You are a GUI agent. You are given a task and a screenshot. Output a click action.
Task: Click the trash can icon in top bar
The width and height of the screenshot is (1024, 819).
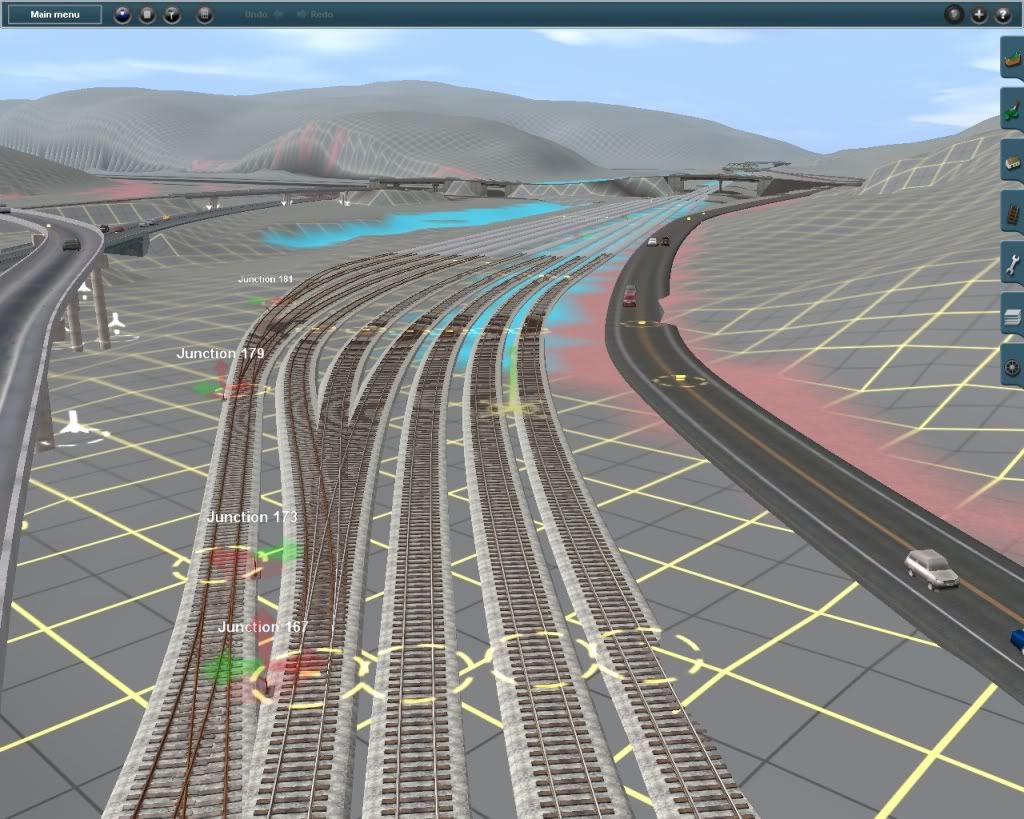tap(147, 14)
